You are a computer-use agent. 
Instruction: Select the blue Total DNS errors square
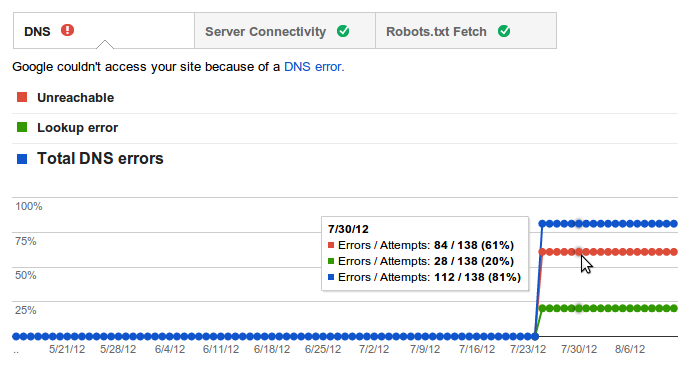(x=22, y=159)
